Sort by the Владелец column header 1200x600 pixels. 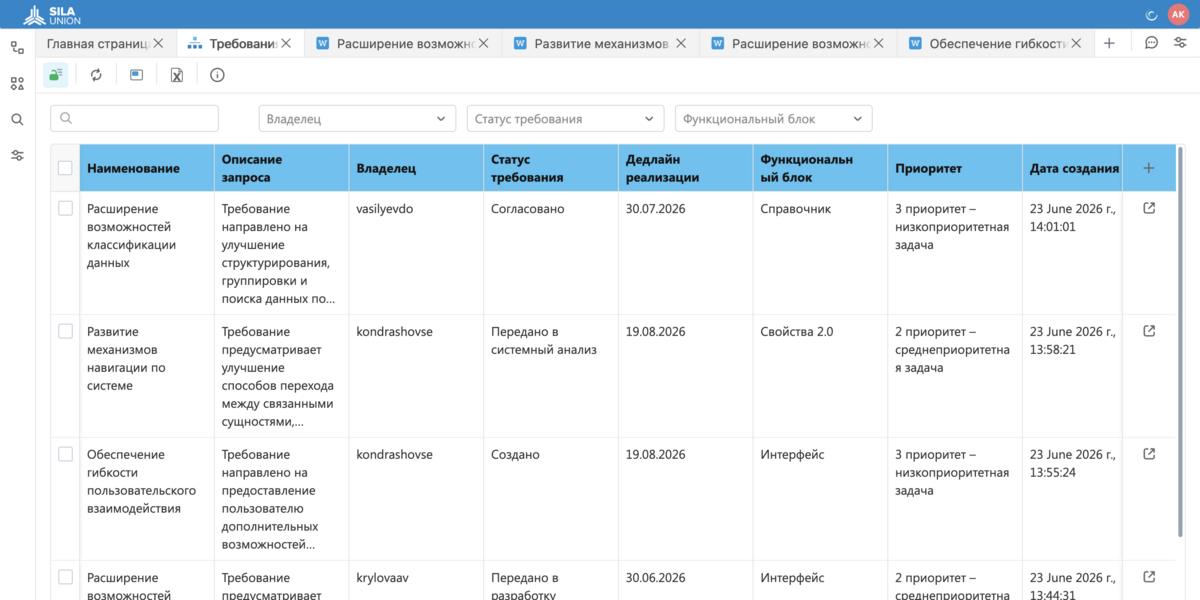416,168
